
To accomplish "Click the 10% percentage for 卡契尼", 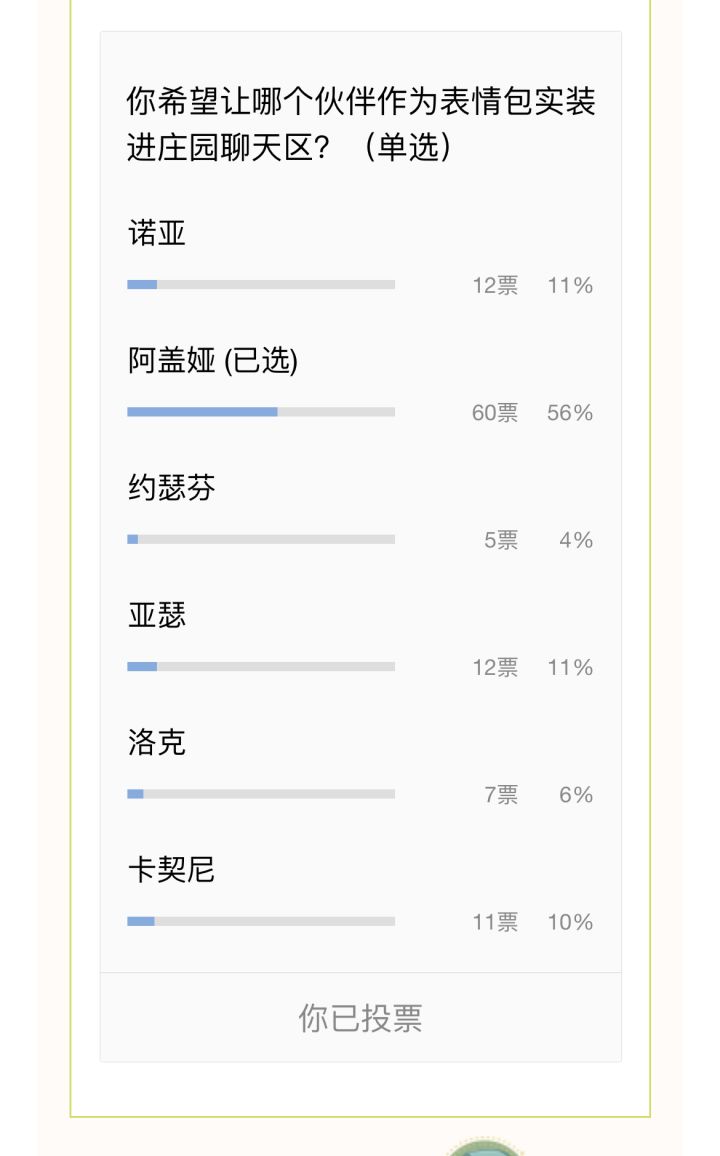I will coord(570,922).
